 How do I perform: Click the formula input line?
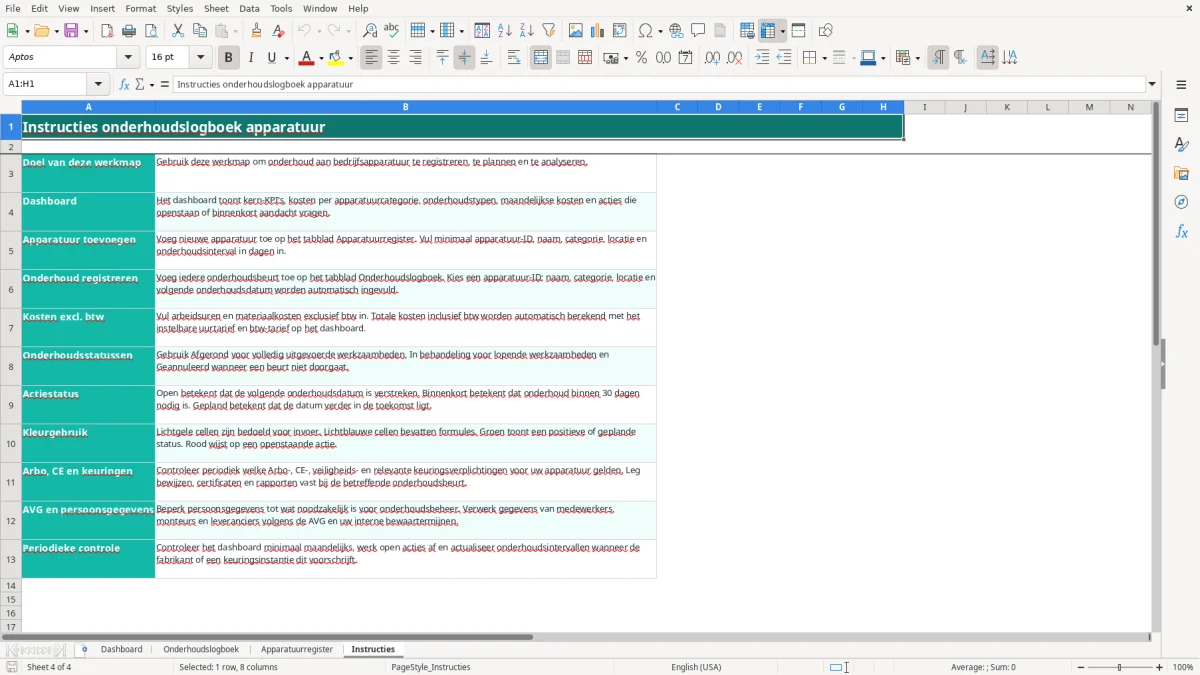[x=659, y=84]
